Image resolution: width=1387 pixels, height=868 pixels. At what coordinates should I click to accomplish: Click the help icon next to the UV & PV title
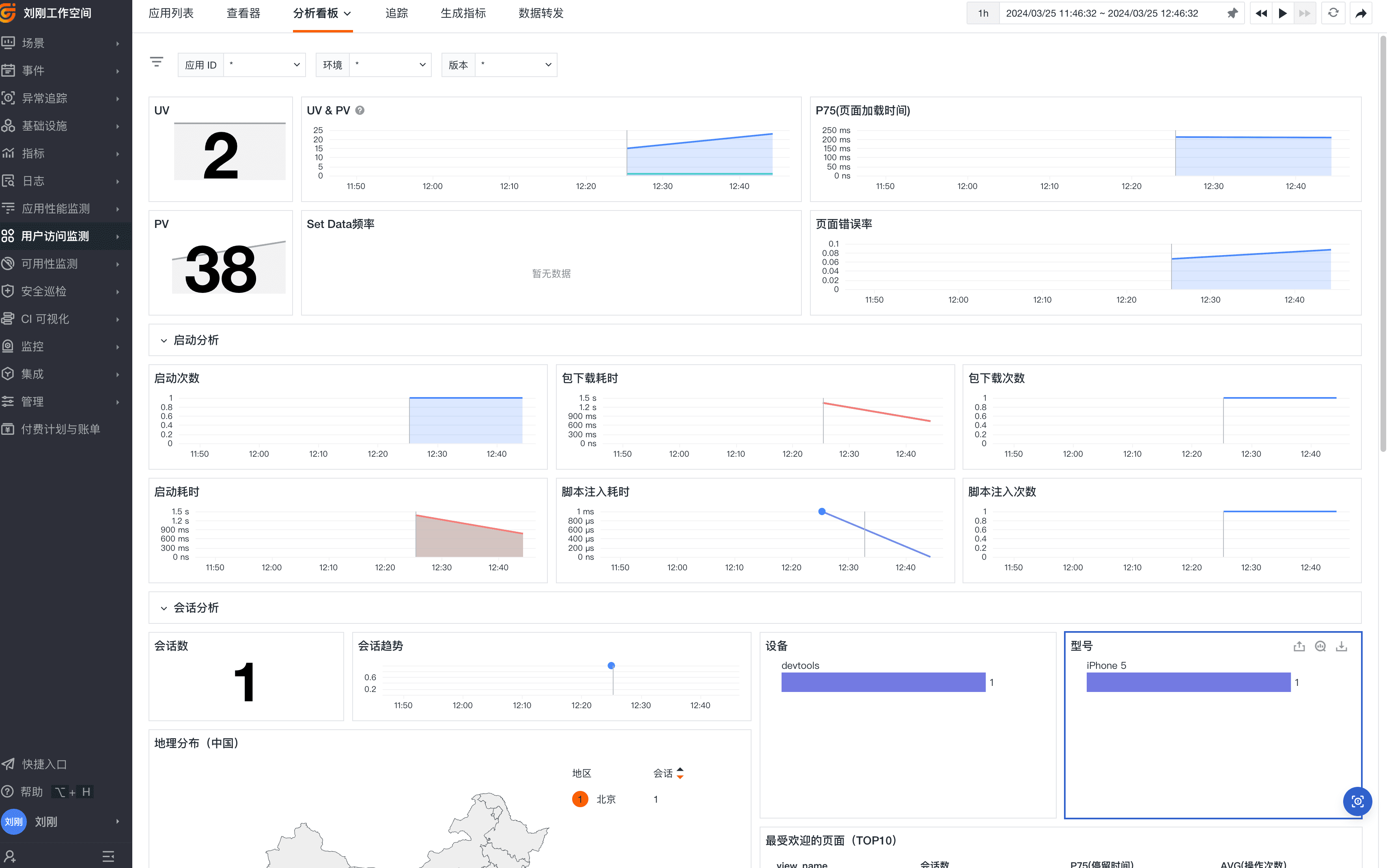point(360,110)
